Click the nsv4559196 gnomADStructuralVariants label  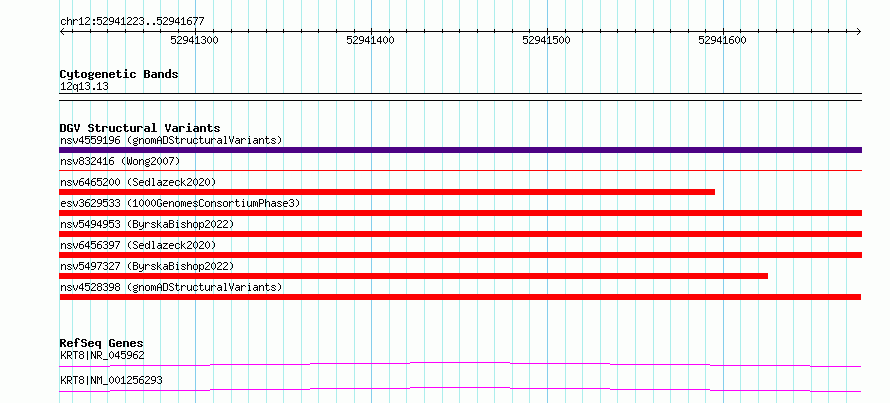point(171,140)
